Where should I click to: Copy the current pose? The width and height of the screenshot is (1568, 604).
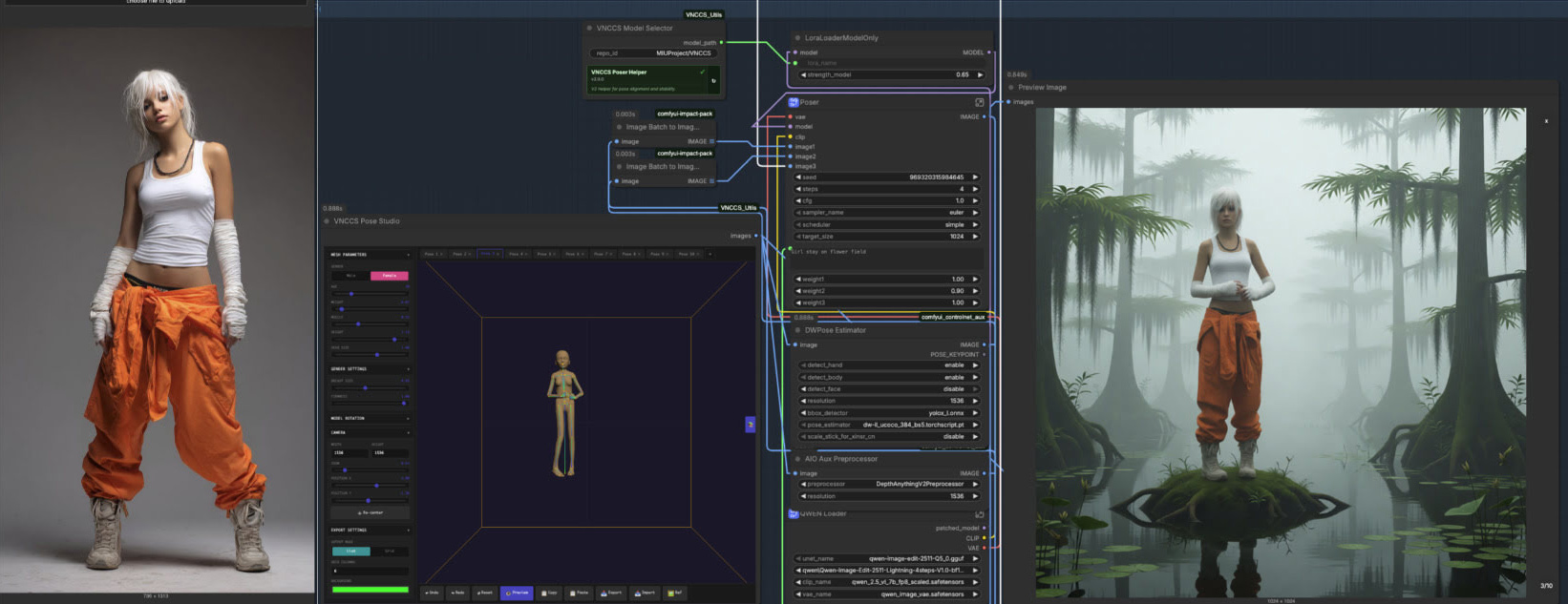click(549, 593)
